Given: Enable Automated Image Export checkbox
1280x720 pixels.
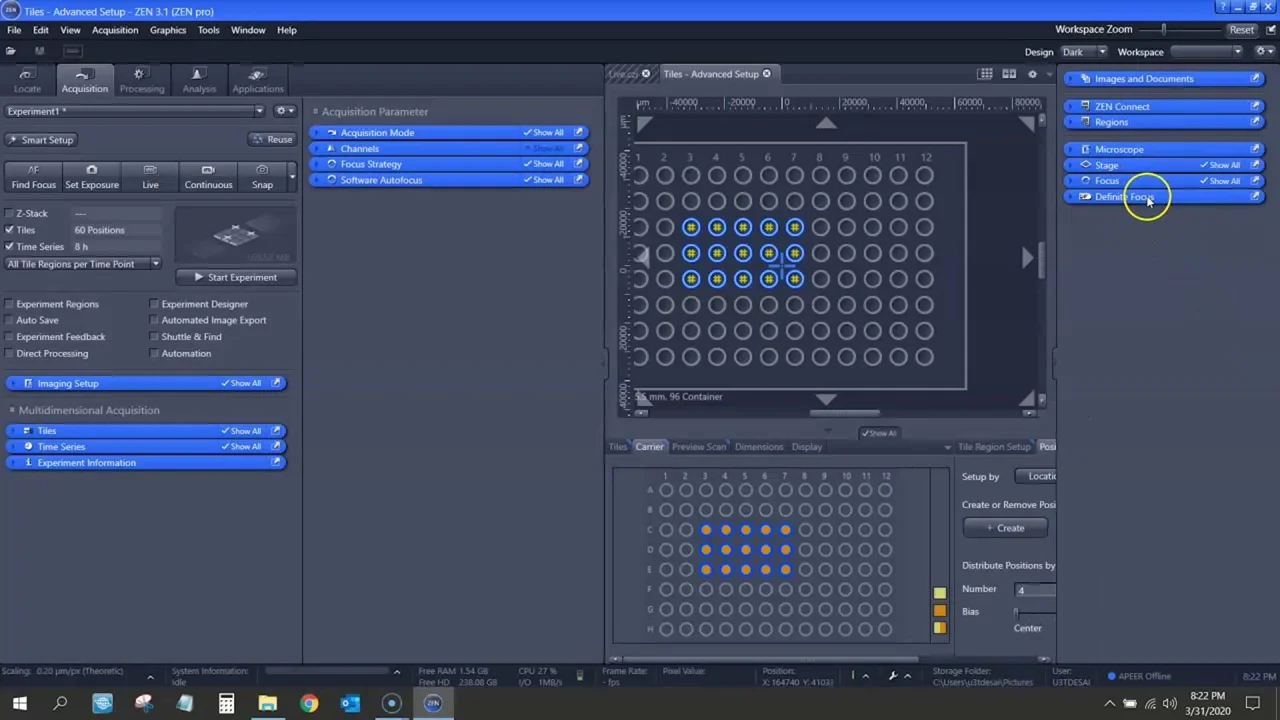Looking at the screenshot, I should pos(154,320).
